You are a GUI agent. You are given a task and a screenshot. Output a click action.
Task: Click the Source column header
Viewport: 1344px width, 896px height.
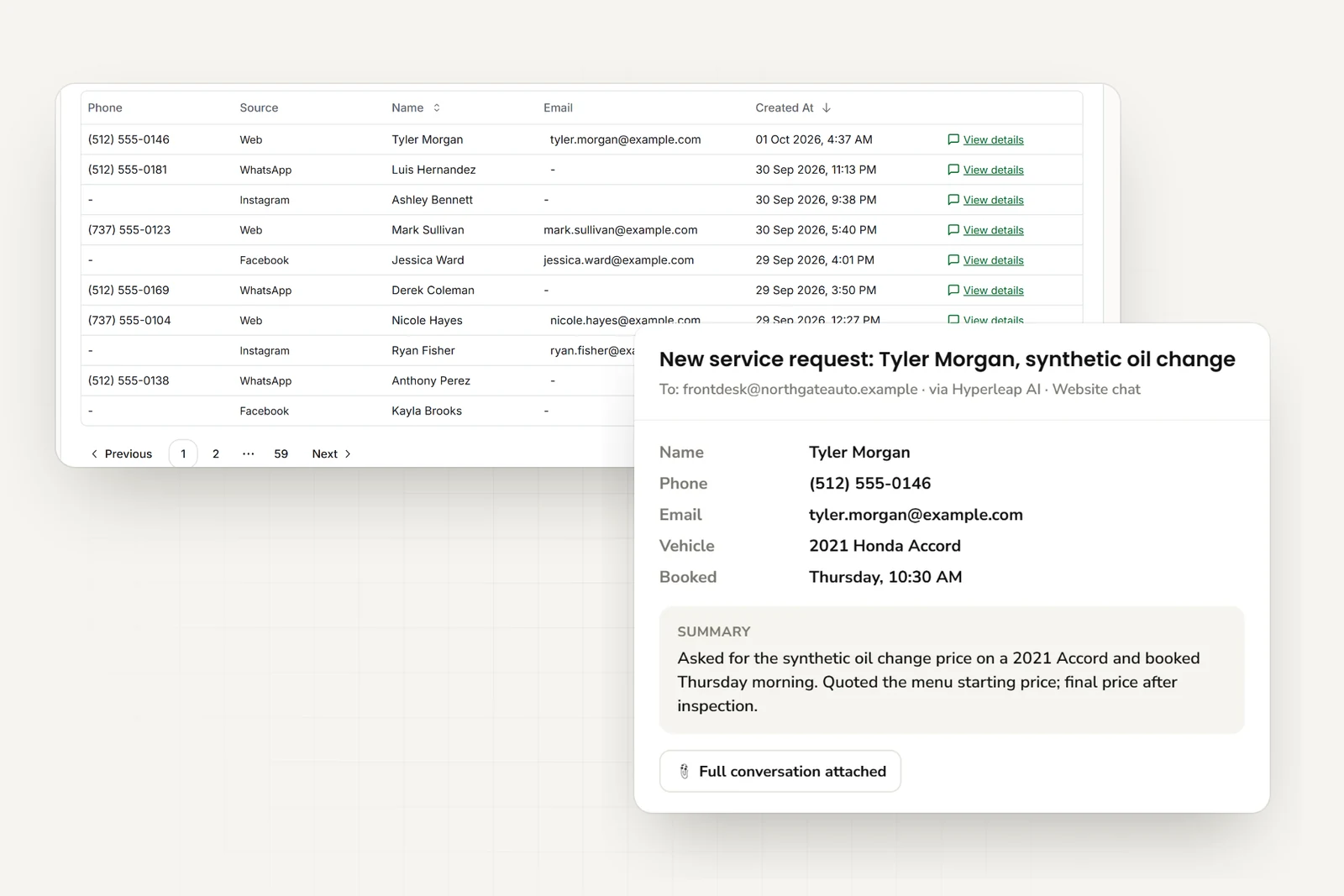(x=259, y=107)
